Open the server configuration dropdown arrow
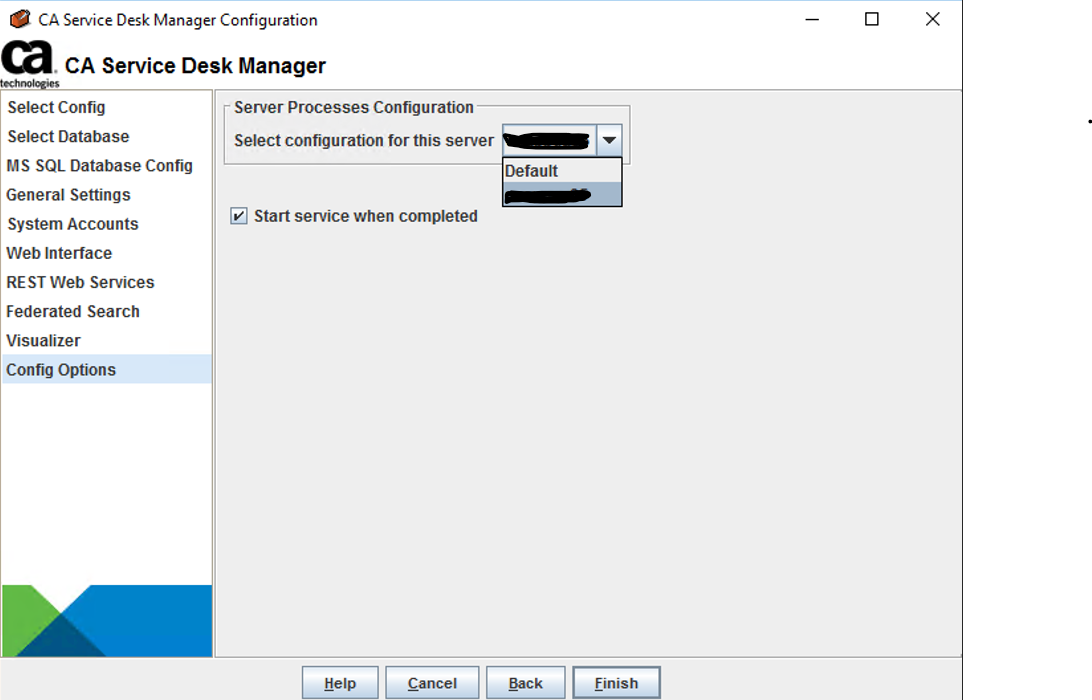Viewport: 1092px width, 700px height. tap(609, 140)
